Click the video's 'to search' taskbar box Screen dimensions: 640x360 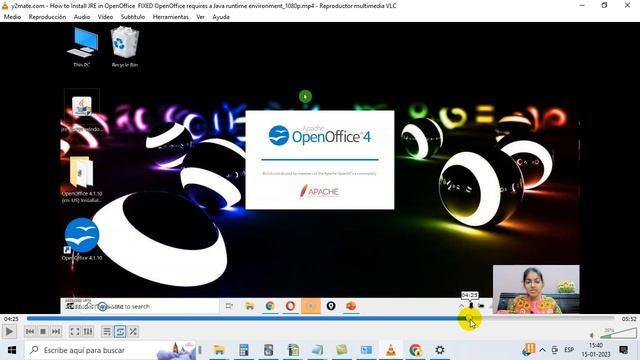pos(141,306)
